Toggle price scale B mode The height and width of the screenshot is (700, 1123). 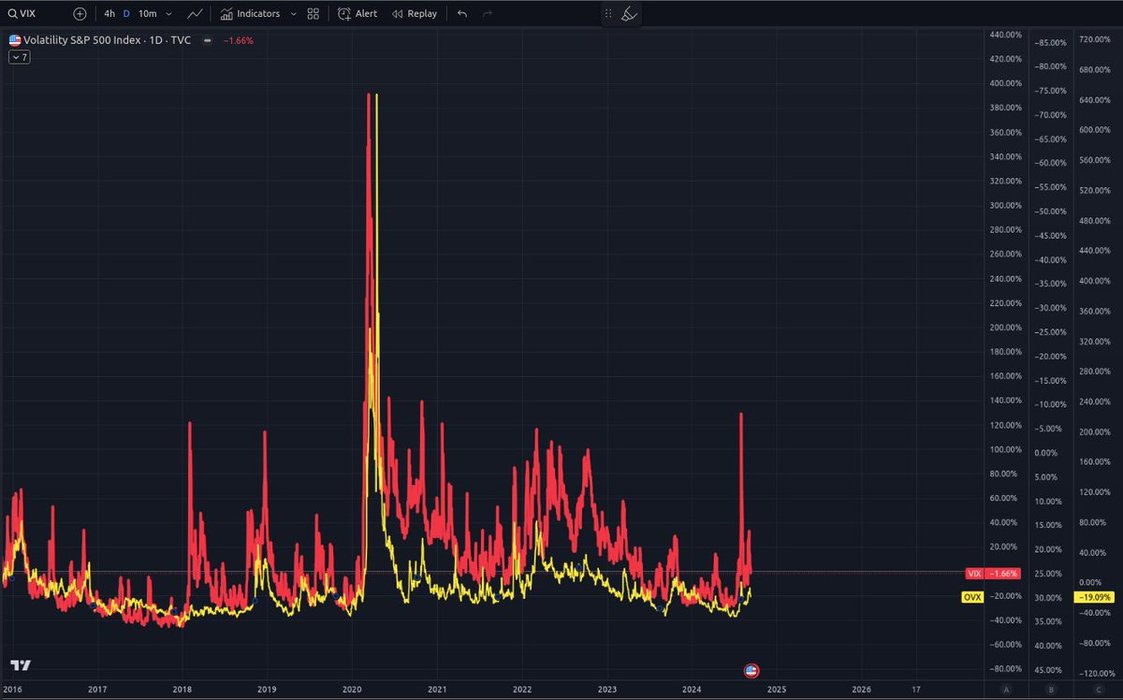1051,690
